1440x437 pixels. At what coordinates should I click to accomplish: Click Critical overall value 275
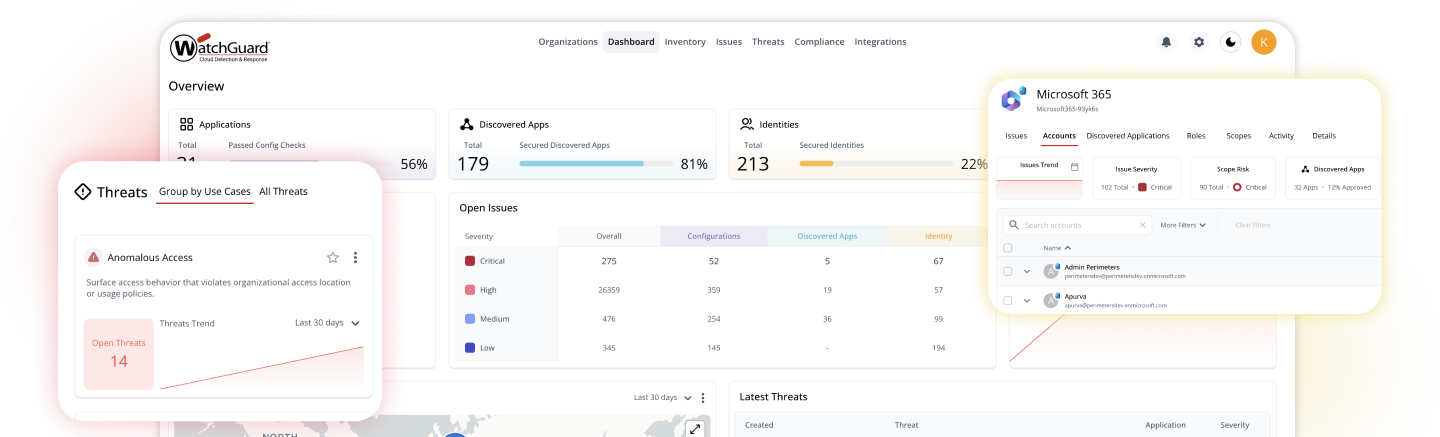point(609,261)
